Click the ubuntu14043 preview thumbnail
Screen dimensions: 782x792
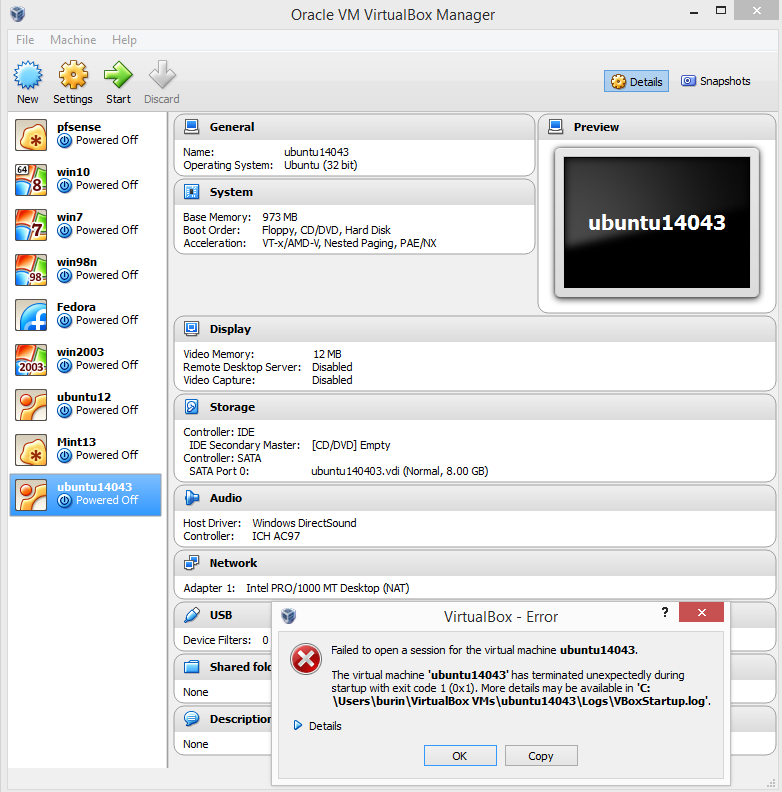point(656,222)
